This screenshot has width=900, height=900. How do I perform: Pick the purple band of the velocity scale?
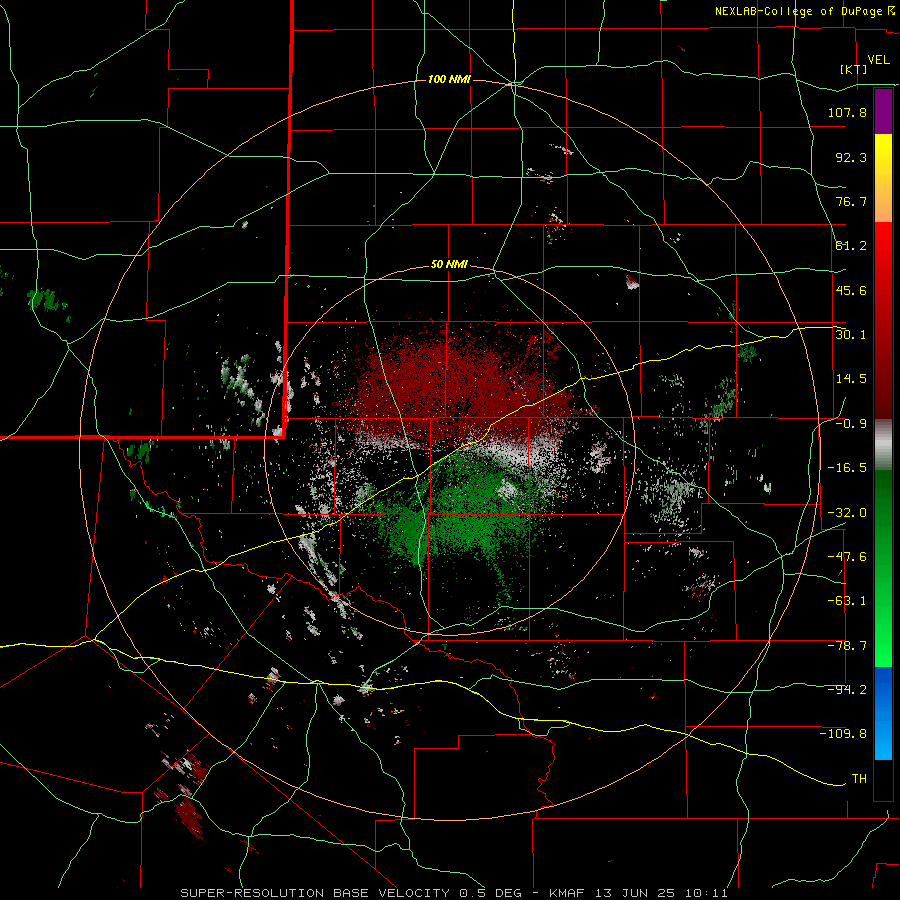[x=883, y=112]
